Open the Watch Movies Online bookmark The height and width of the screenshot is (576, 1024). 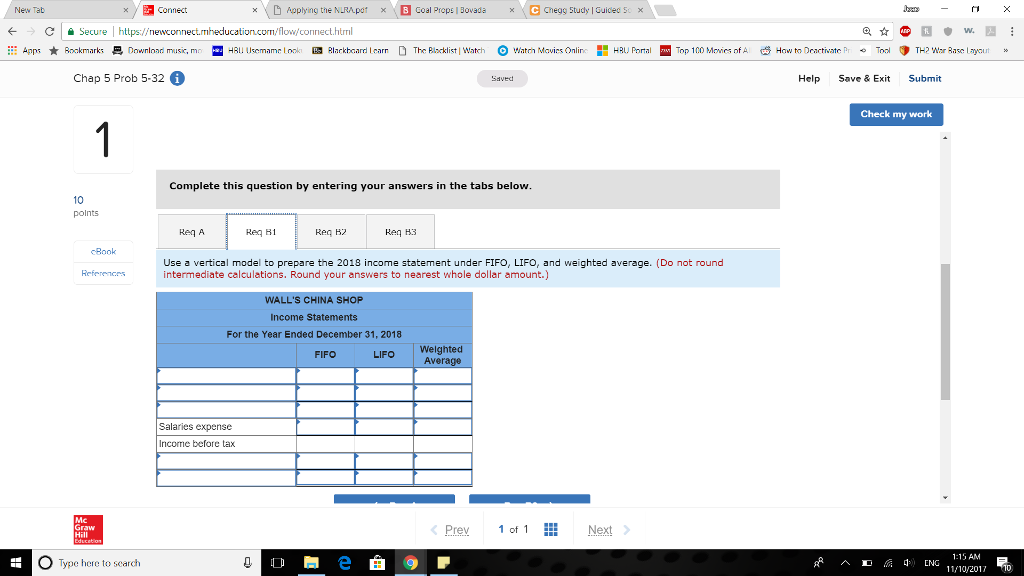point(543,50)
